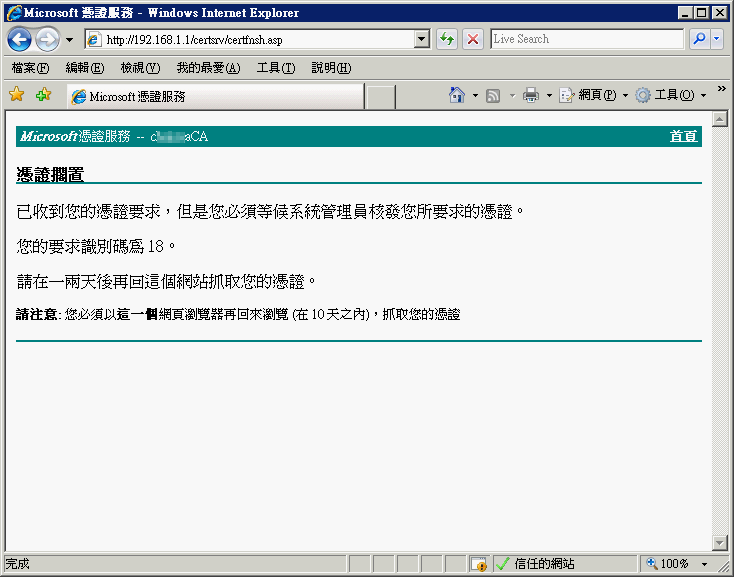Image resolution: width=734 pixels, height=577 pixels.
Task: Open the 網頁(P) page menu
Action: [593, 95]
